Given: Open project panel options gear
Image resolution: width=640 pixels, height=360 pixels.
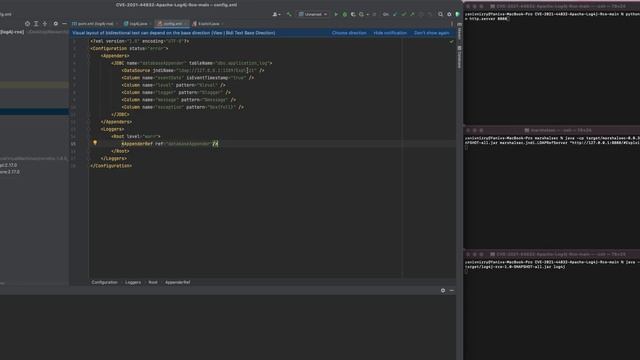Looking at the screenshot, I should (x=56, y=24).
